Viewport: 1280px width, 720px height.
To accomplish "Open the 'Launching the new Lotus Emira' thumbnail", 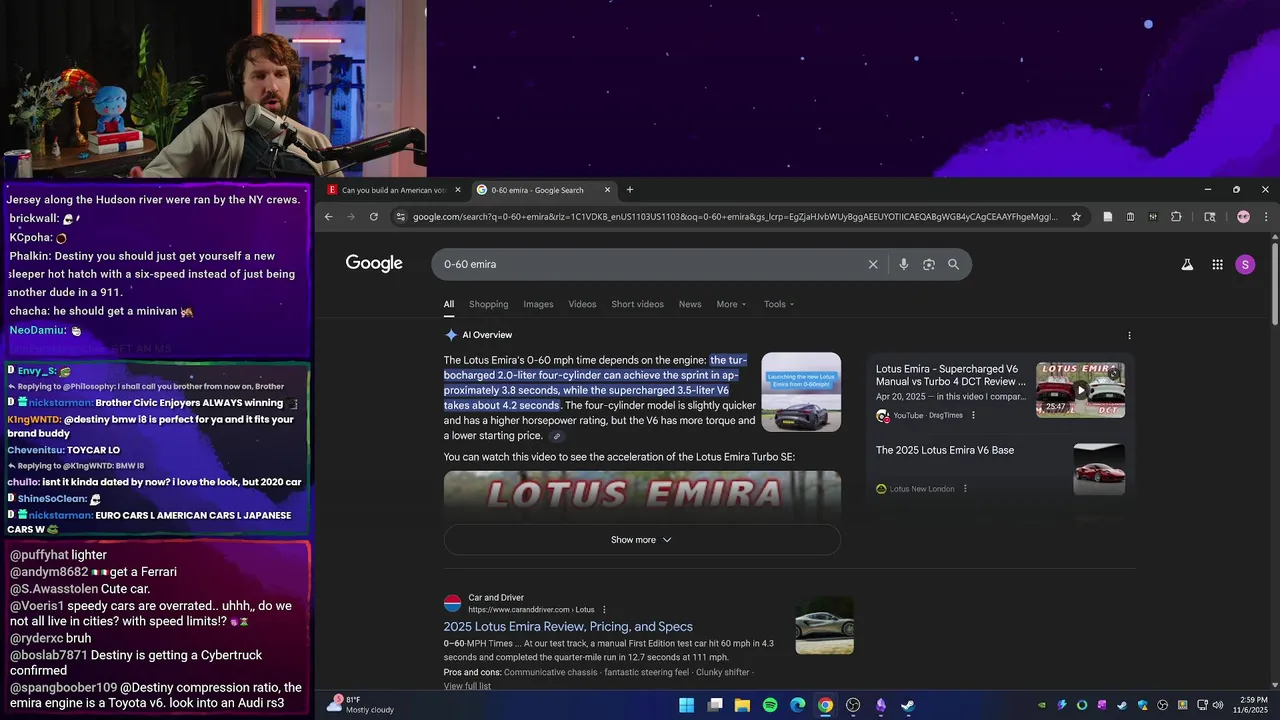I will (801, 392).
